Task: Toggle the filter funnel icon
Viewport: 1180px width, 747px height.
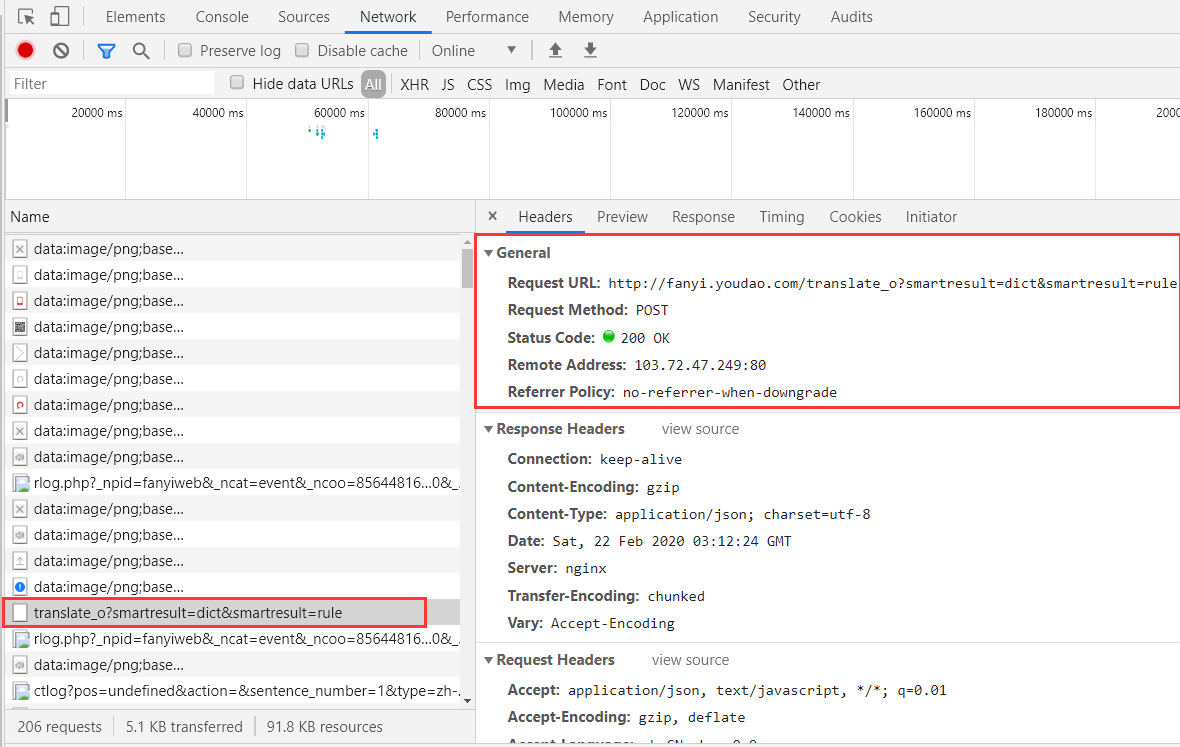Action: pos(106,50)
